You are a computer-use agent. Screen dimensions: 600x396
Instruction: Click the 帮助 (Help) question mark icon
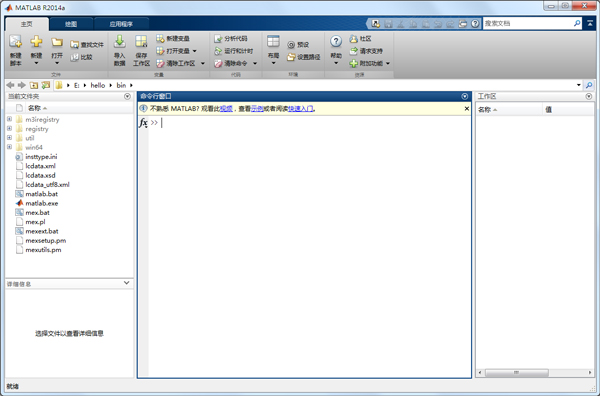[336, 41]
